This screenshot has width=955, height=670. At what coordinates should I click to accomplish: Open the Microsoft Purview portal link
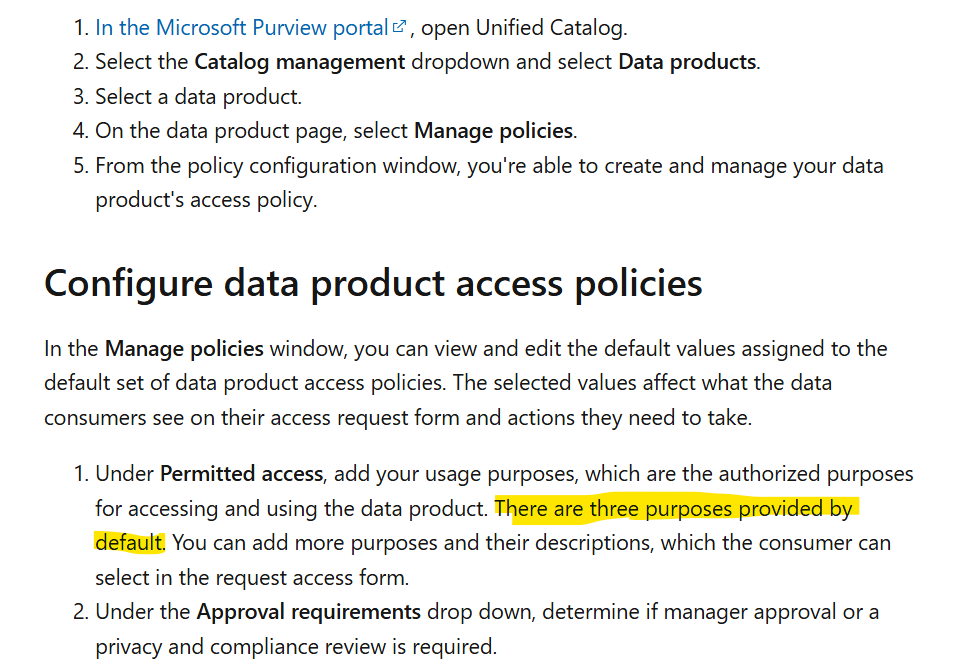coord(242,28)
